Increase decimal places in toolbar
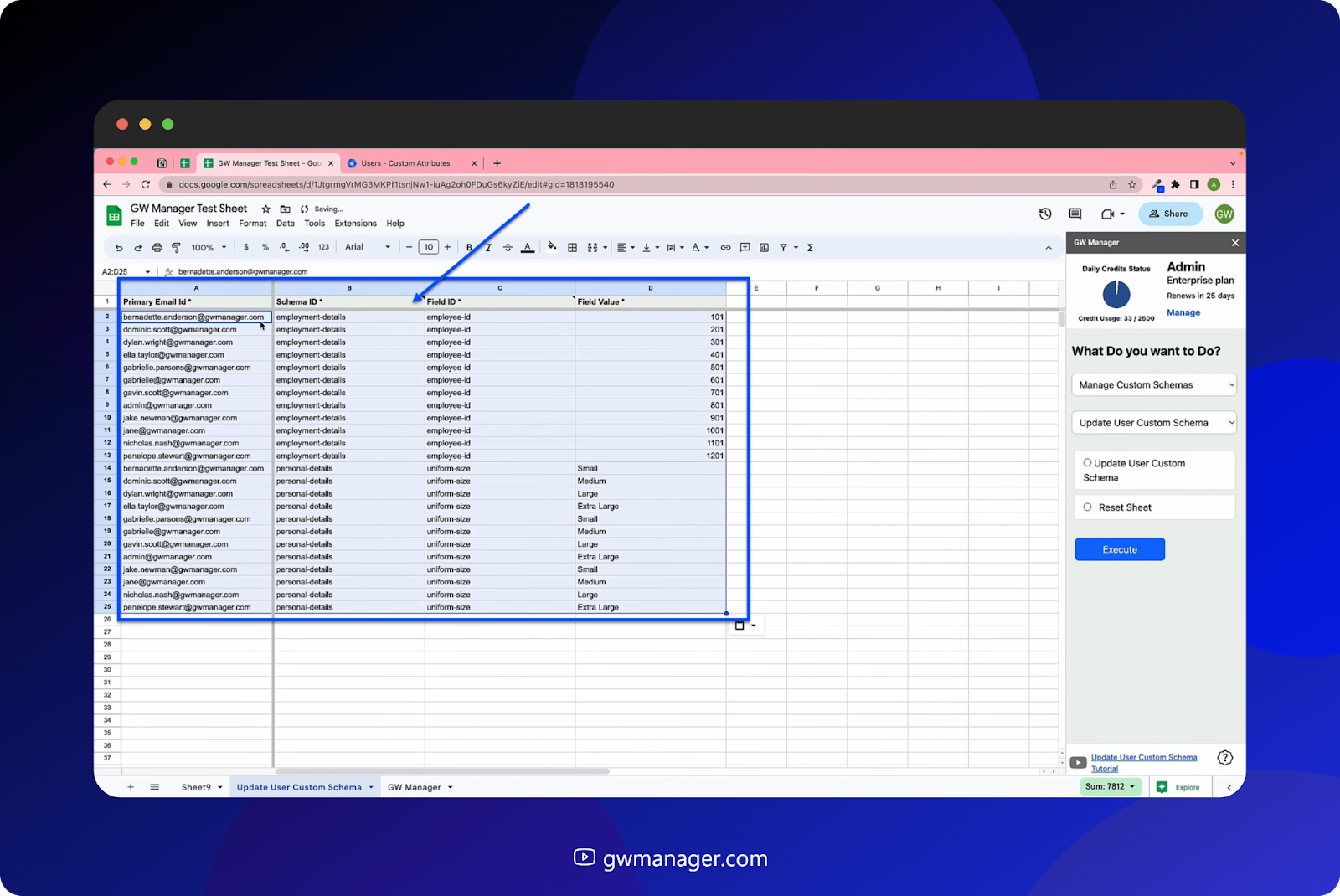1340x896 pixels. point(304,248)
